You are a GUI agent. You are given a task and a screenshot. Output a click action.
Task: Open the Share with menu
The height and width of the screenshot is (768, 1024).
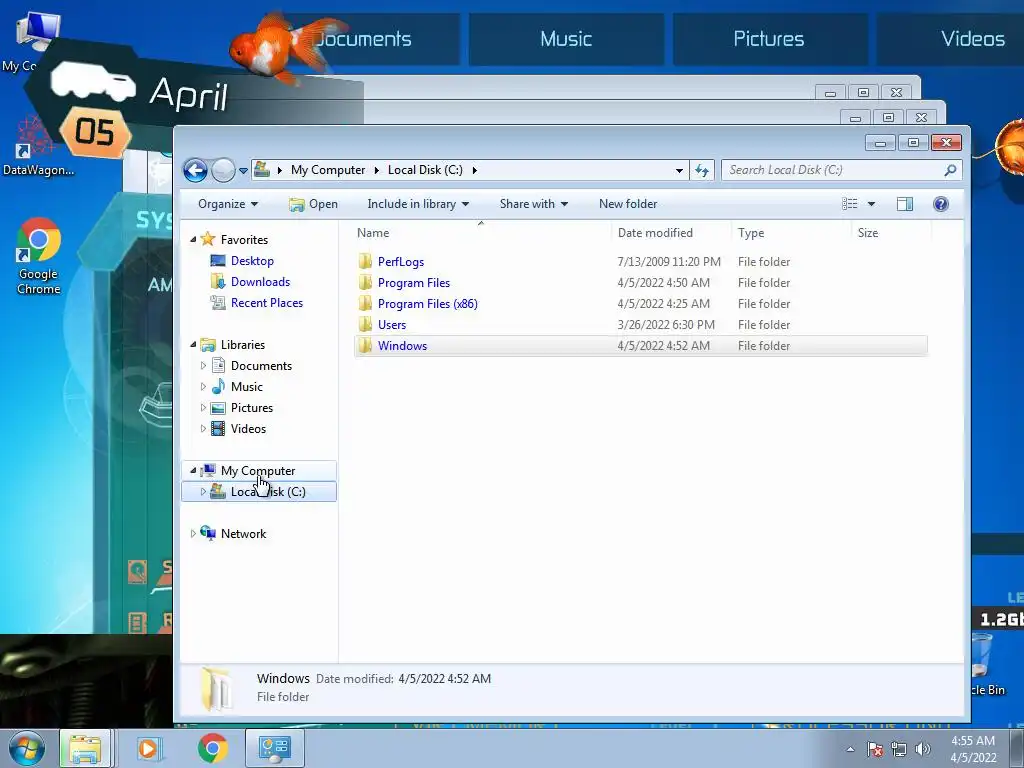[534, 204]
